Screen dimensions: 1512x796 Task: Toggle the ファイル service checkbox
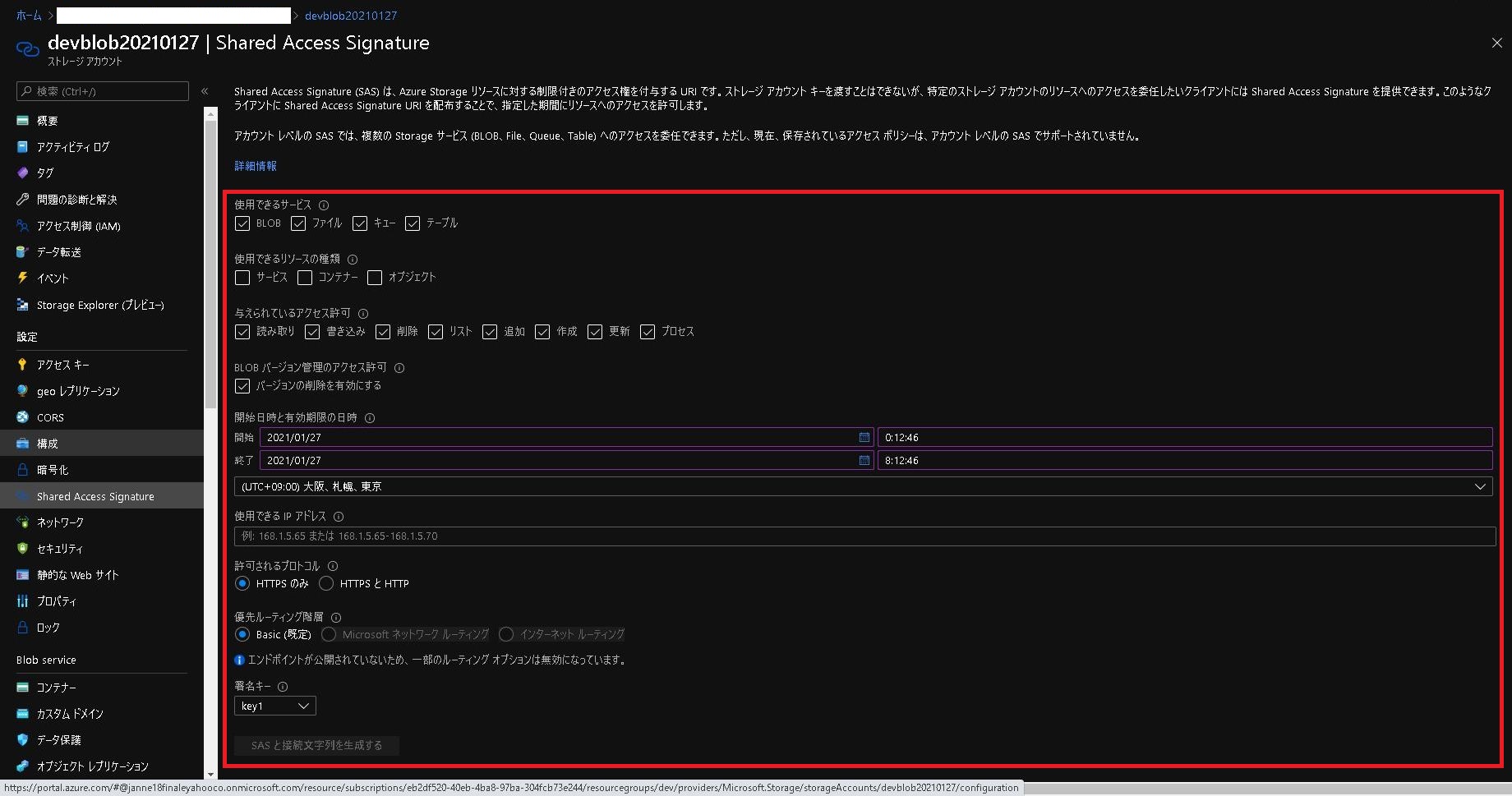click(x=298, y=223)
